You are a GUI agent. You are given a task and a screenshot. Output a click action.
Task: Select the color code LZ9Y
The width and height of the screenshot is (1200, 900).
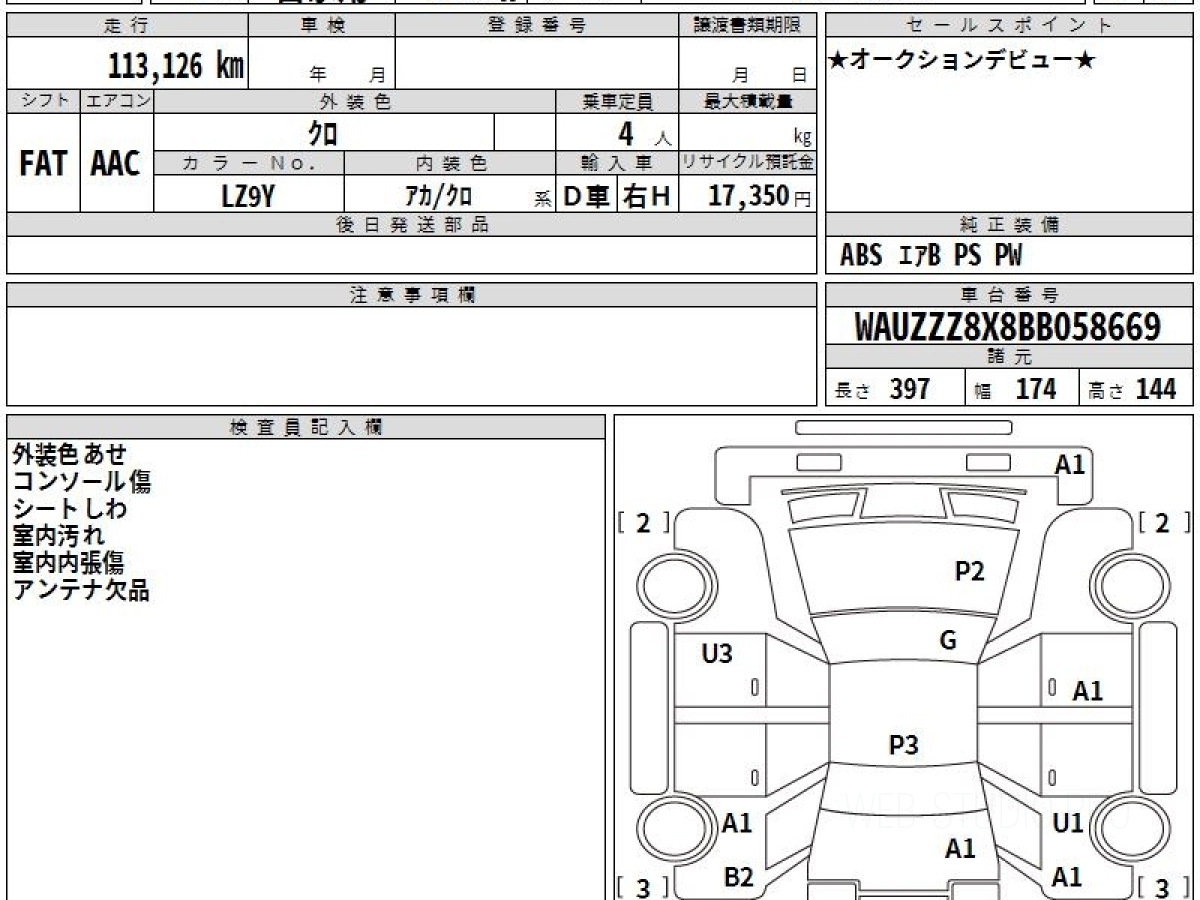coord(248,196)
